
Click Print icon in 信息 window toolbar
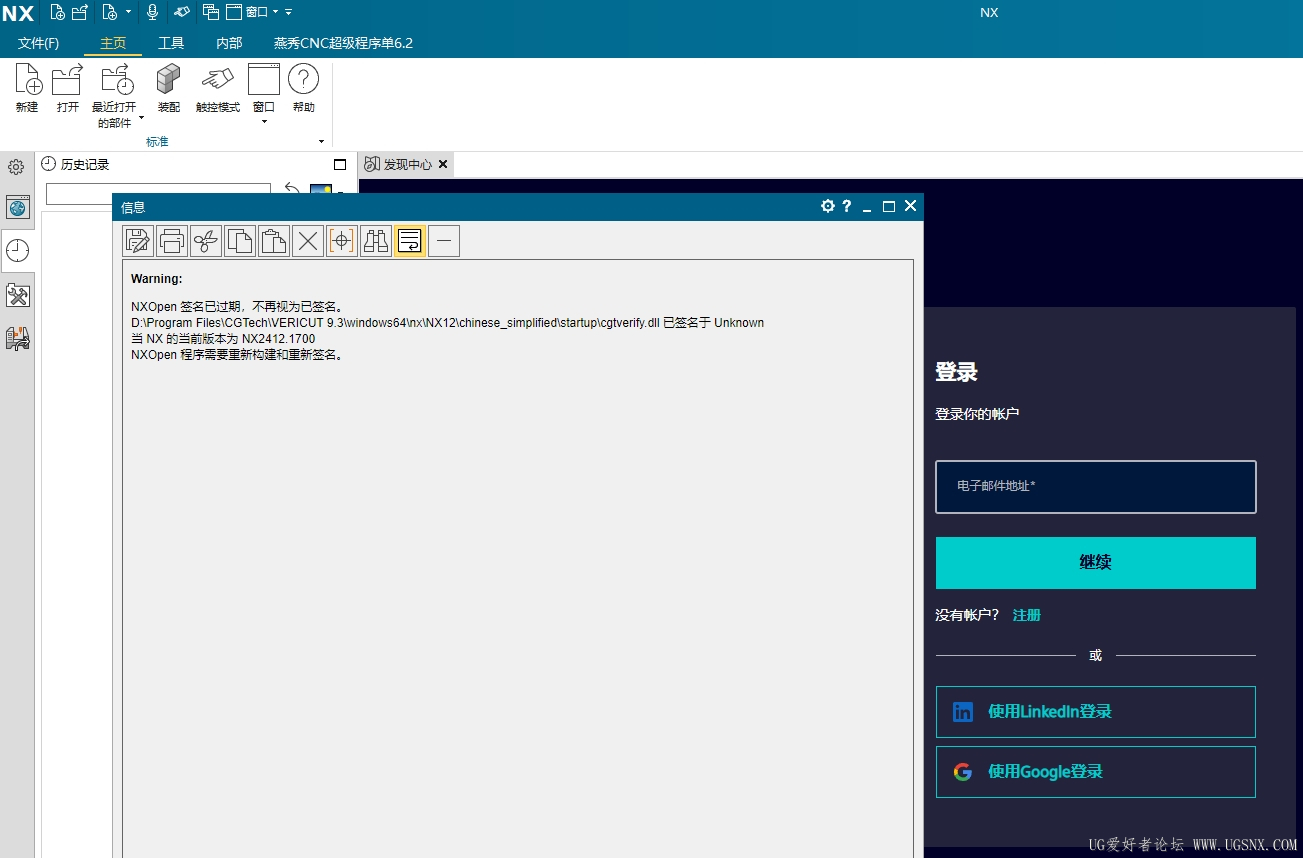click(172, 241)
